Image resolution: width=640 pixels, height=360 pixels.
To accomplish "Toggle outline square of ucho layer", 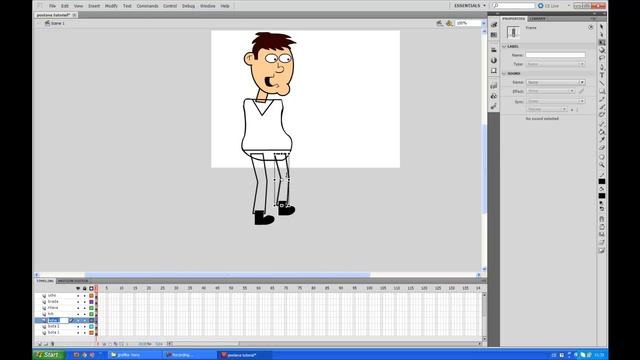I will coord(91,296).
